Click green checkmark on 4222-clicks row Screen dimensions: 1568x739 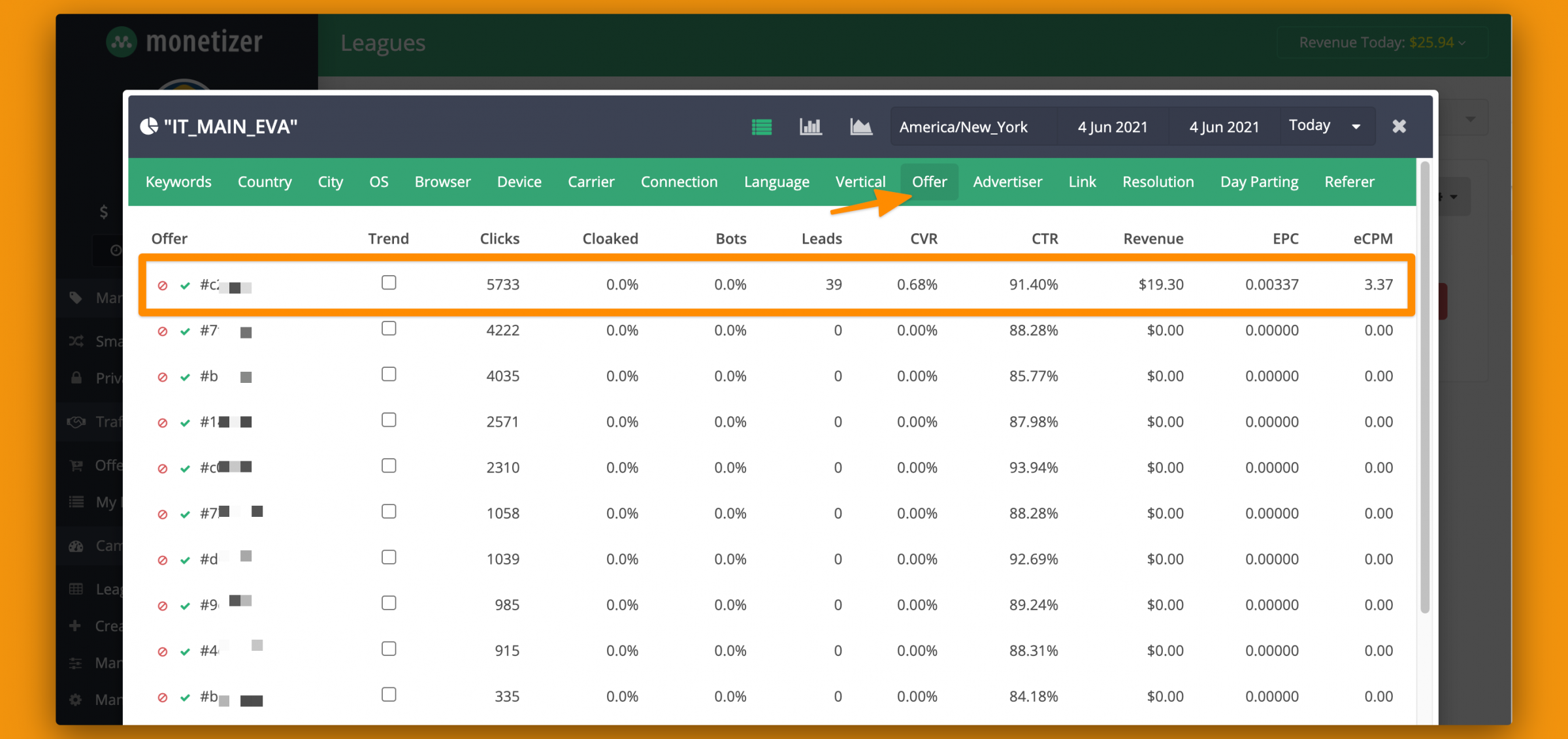tap(185, 331)
